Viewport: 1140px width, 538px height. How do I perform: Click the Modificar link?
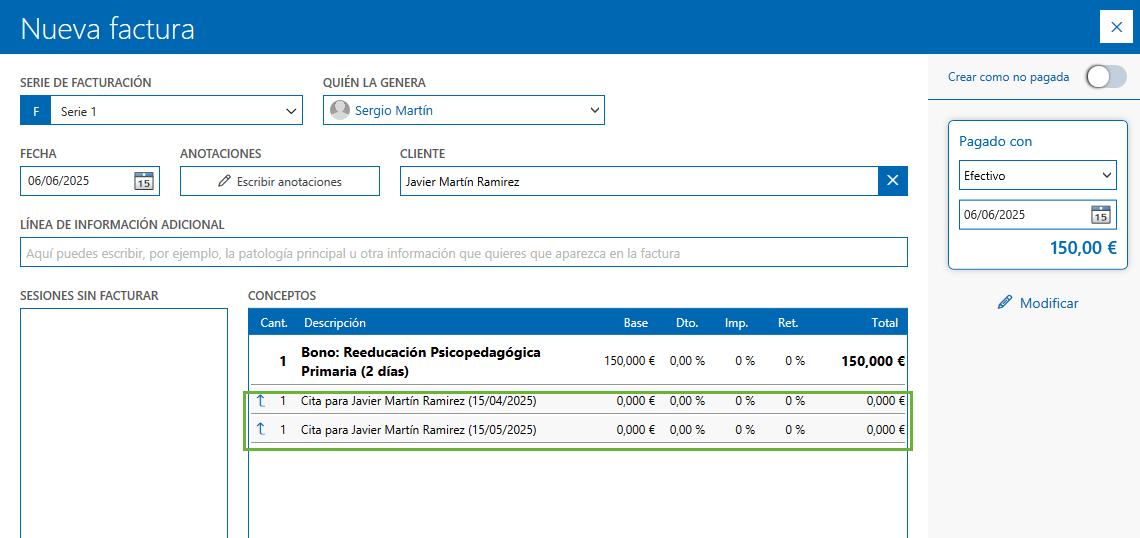[1048, 303]
